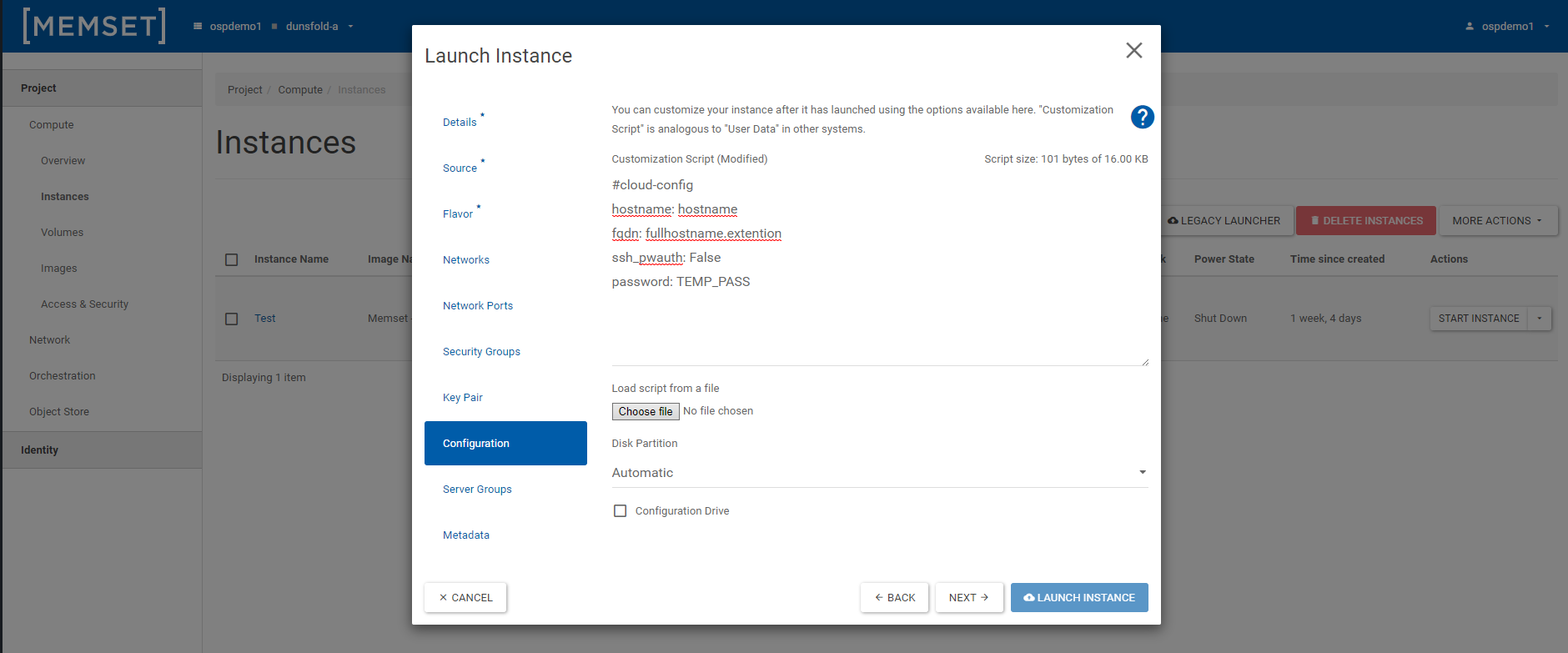This screenshot has width=1568, height=653.
Task: Cancel the Launch Instance wizard
Action: click(x=465, y=597)
